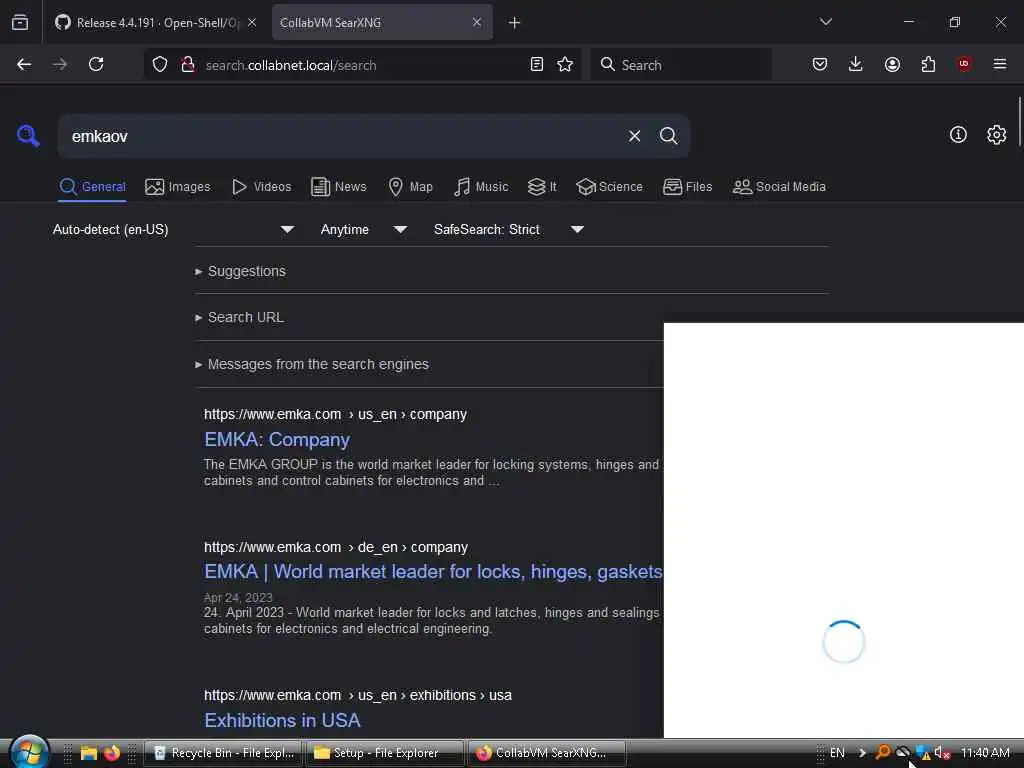Open the Downloads panel

click(x=856, y=64)
